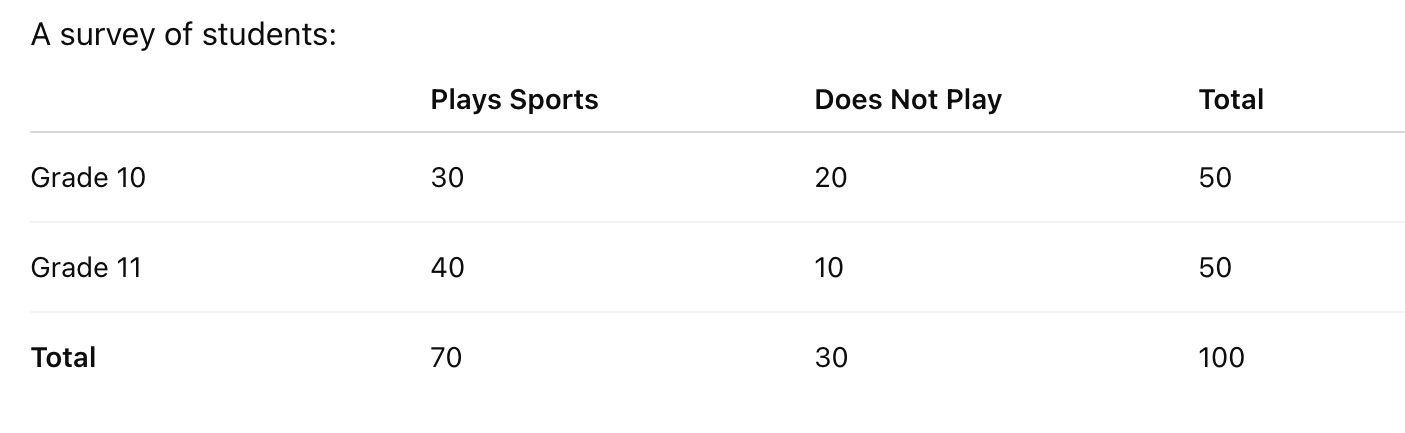
Task: Click the 'Grade 11' row label
Action: [x=86, y=268]
